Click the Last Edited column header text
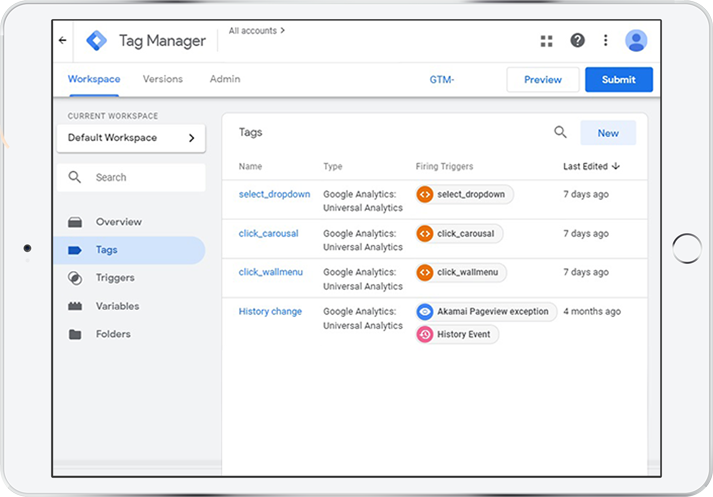This screenshot has height=497, width=713. [586, 166]
